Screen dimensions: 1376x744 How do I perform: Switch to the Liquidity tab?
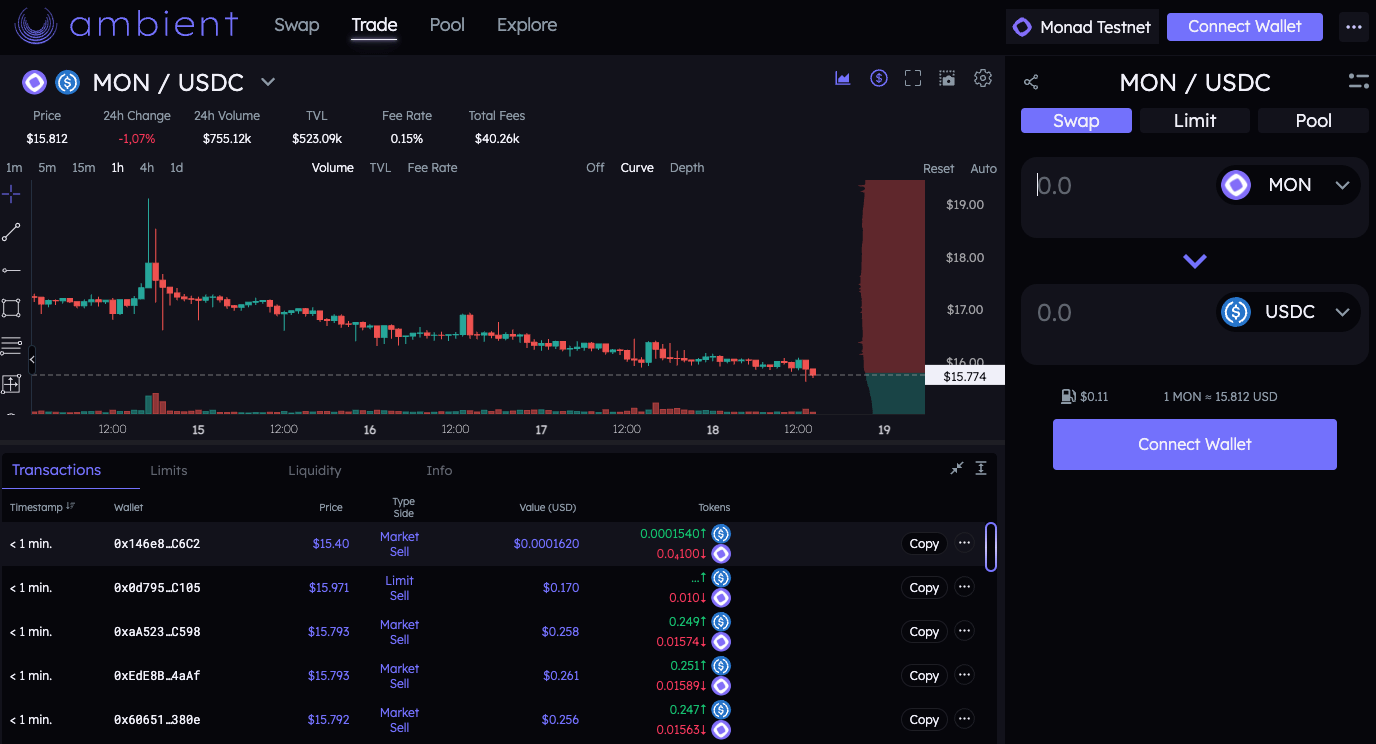pos(314,470)
